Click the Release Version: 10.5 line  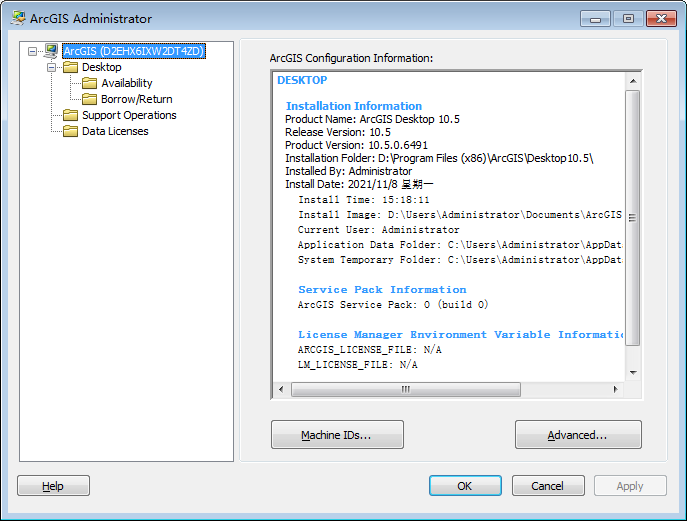[338, 132]
